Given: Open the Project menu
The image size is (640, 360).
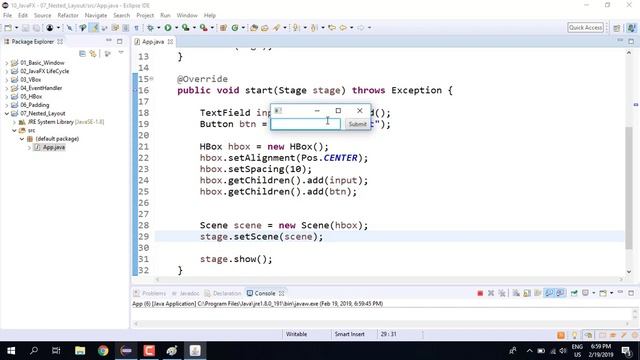Looking at the screenshot, I should coord(145,16).
